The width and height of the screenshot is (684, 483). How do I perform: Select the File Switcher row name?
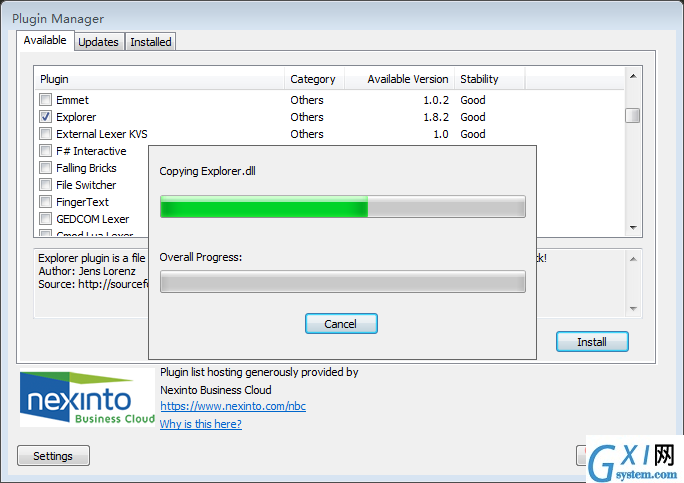[86, 185]
